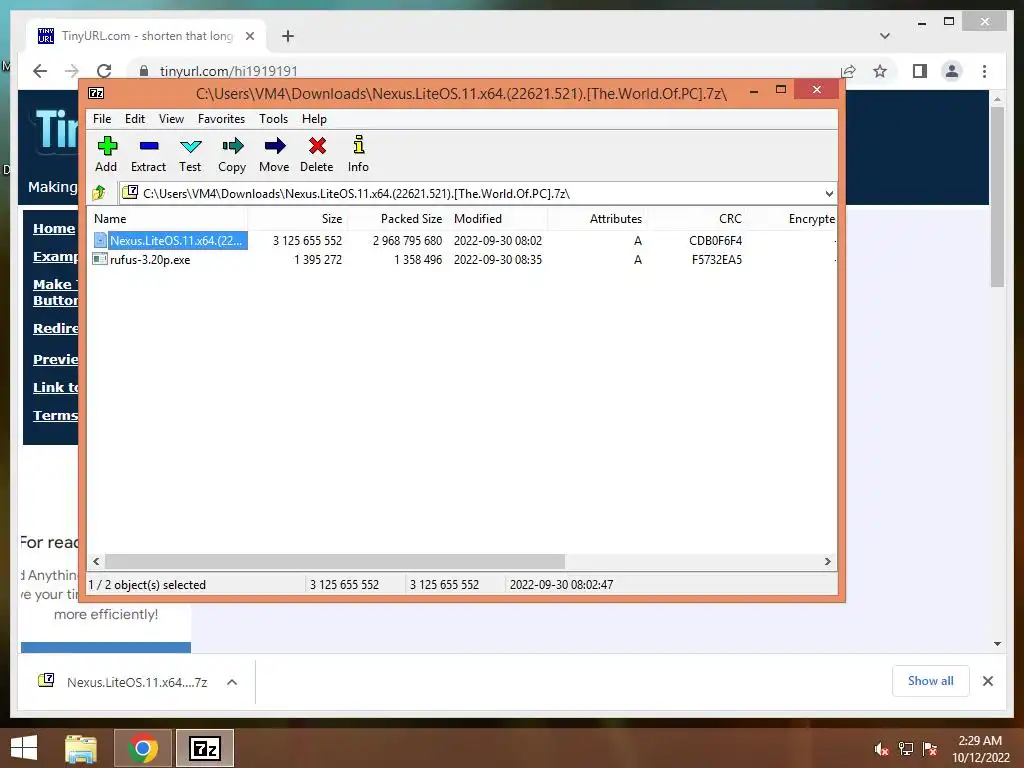
Task: Select the rufus-3.20p.exe file
Action: [x=150, y=260]
